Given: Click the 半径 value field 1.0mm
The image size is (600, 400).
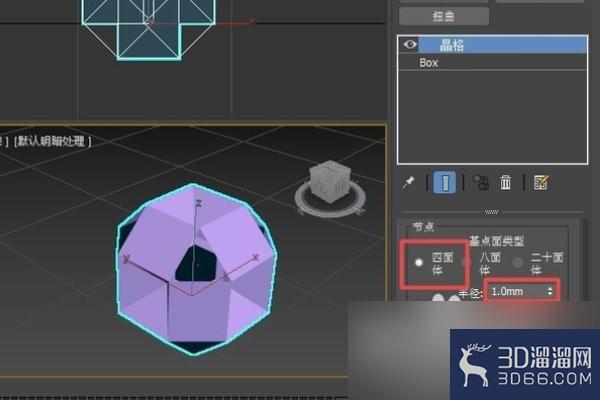Looking at the screenshot, I should 517,291.
